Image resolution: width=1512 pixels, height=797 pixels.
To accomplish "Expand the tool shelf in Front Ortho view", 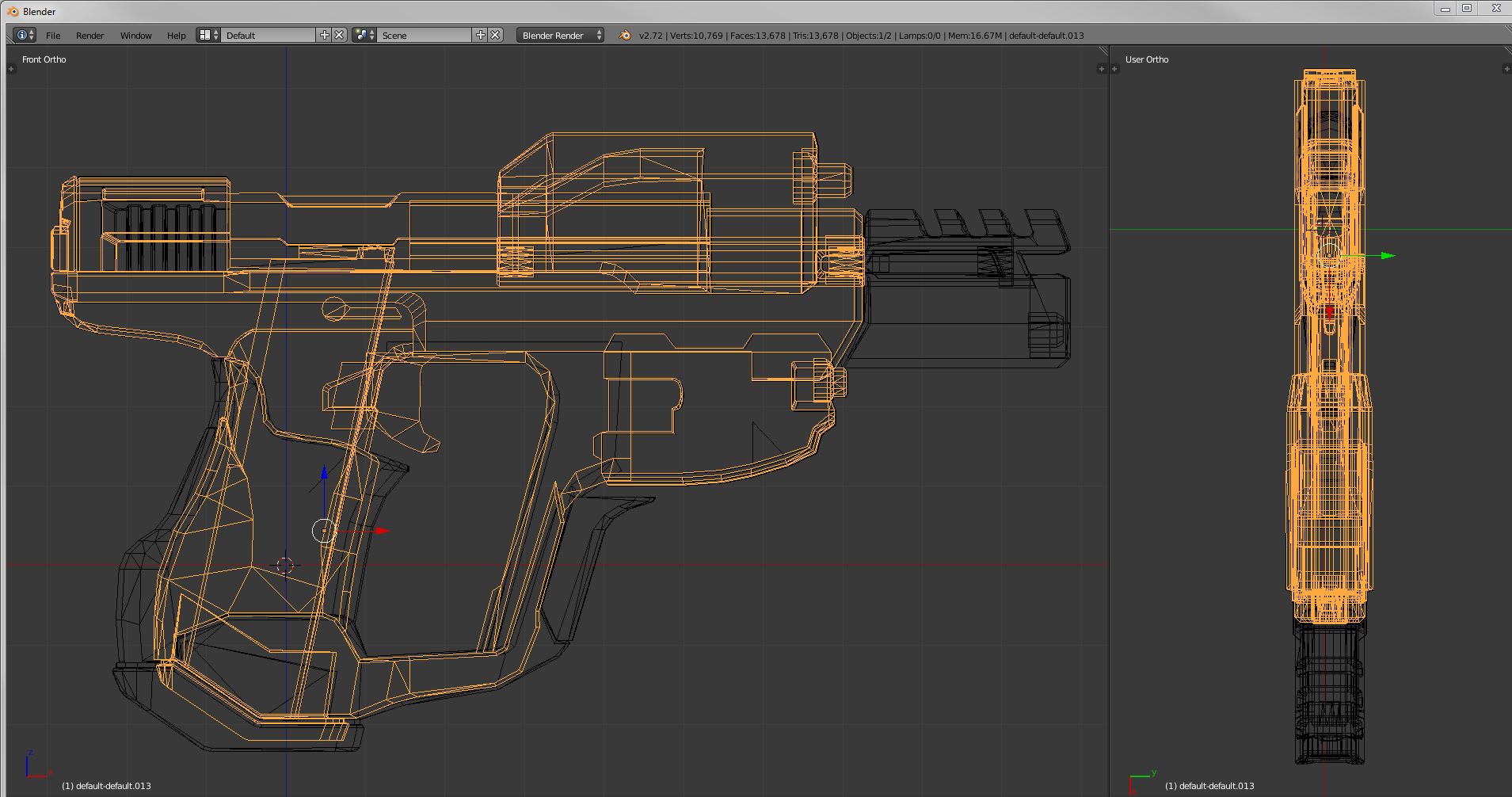I will tap(11, 69).
